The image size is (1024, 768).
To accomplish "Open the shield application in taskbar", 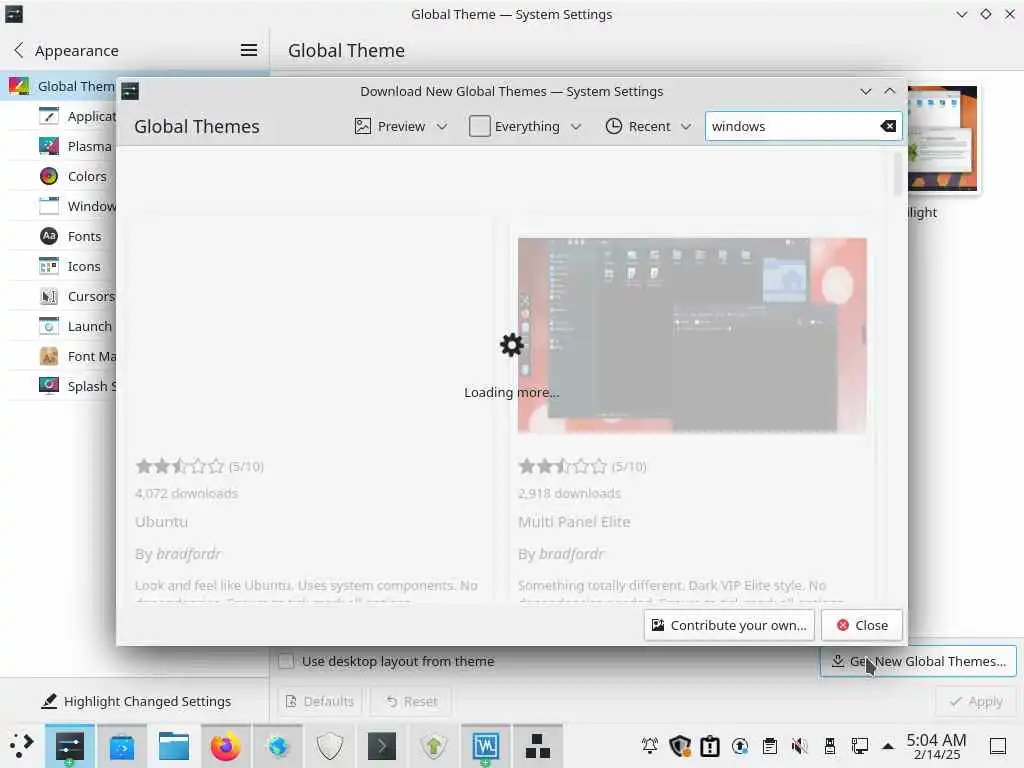I will coord(330,746).
